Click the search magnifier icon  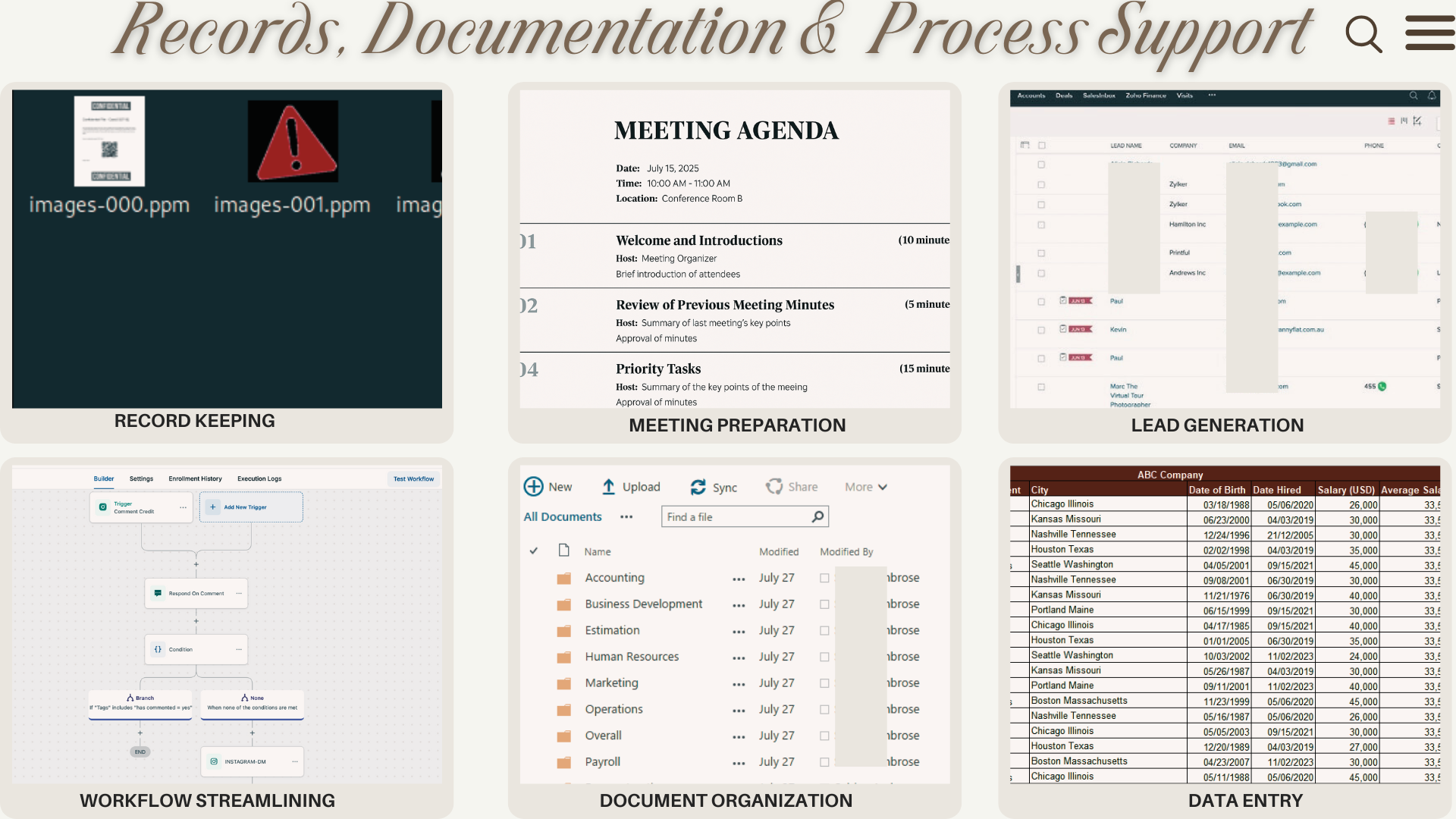click(x=1363, y=34)
